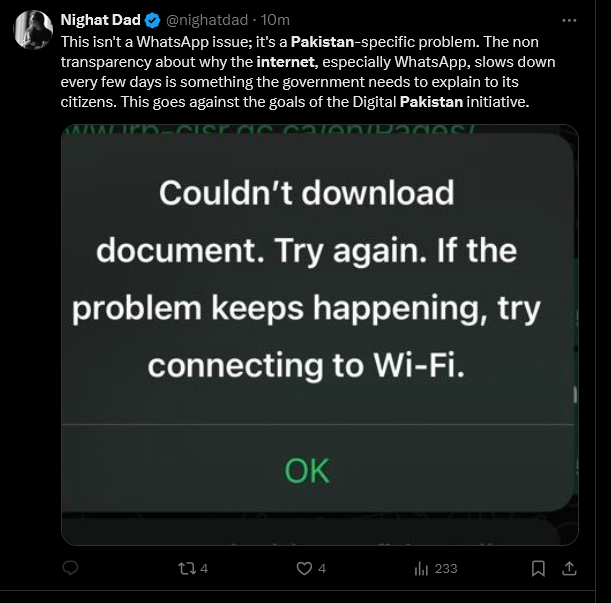Image resolution: width=611 pixels, height=603 pixels.
Task: Click the like count number 4
Action: pos(322,568)
